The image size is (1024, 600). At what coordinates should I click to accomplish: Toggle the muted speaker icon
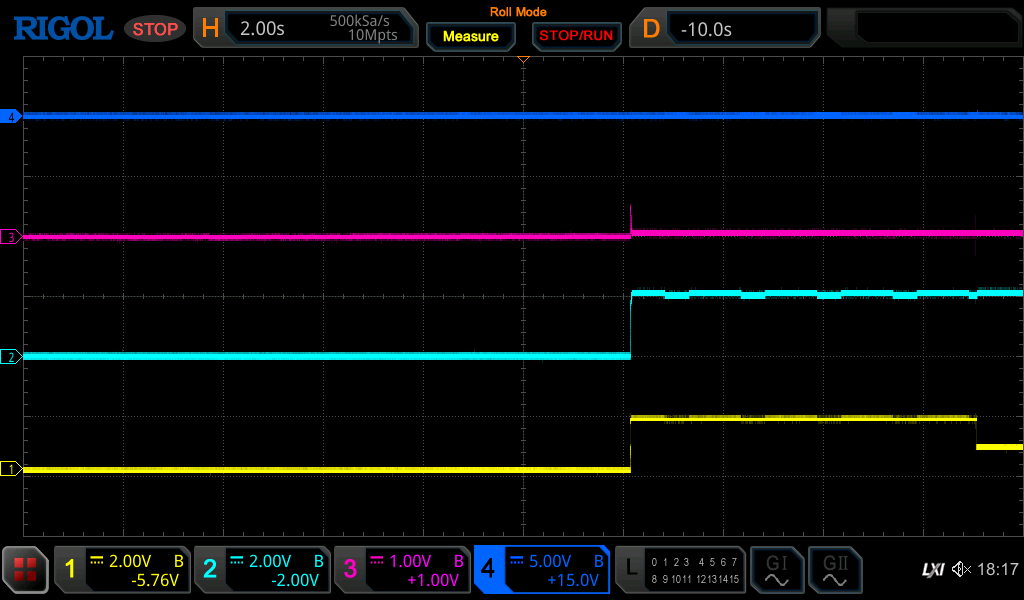(961, 569)
